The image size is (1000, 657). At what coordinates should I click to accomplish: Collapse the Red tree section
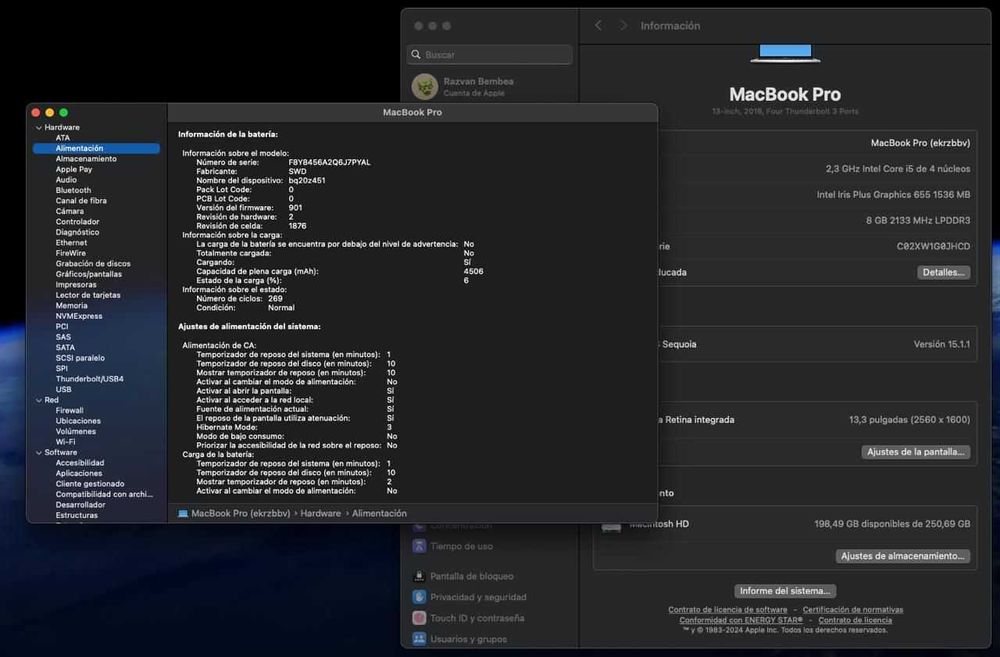[x=39, y=400]
